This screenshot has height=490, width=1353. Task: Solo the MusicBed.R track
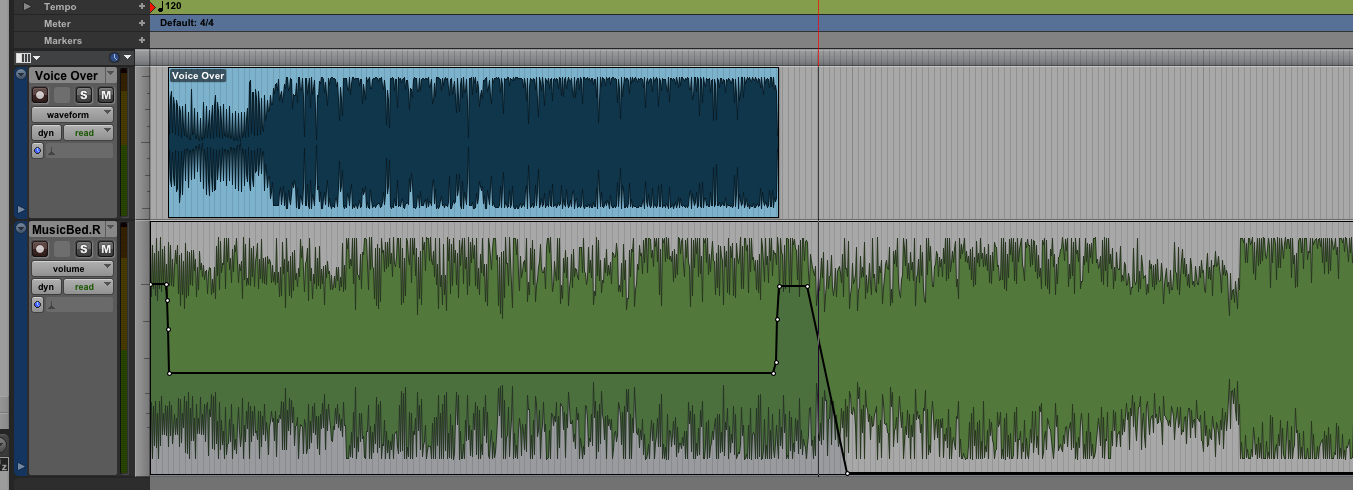click(x=84, y=249)
